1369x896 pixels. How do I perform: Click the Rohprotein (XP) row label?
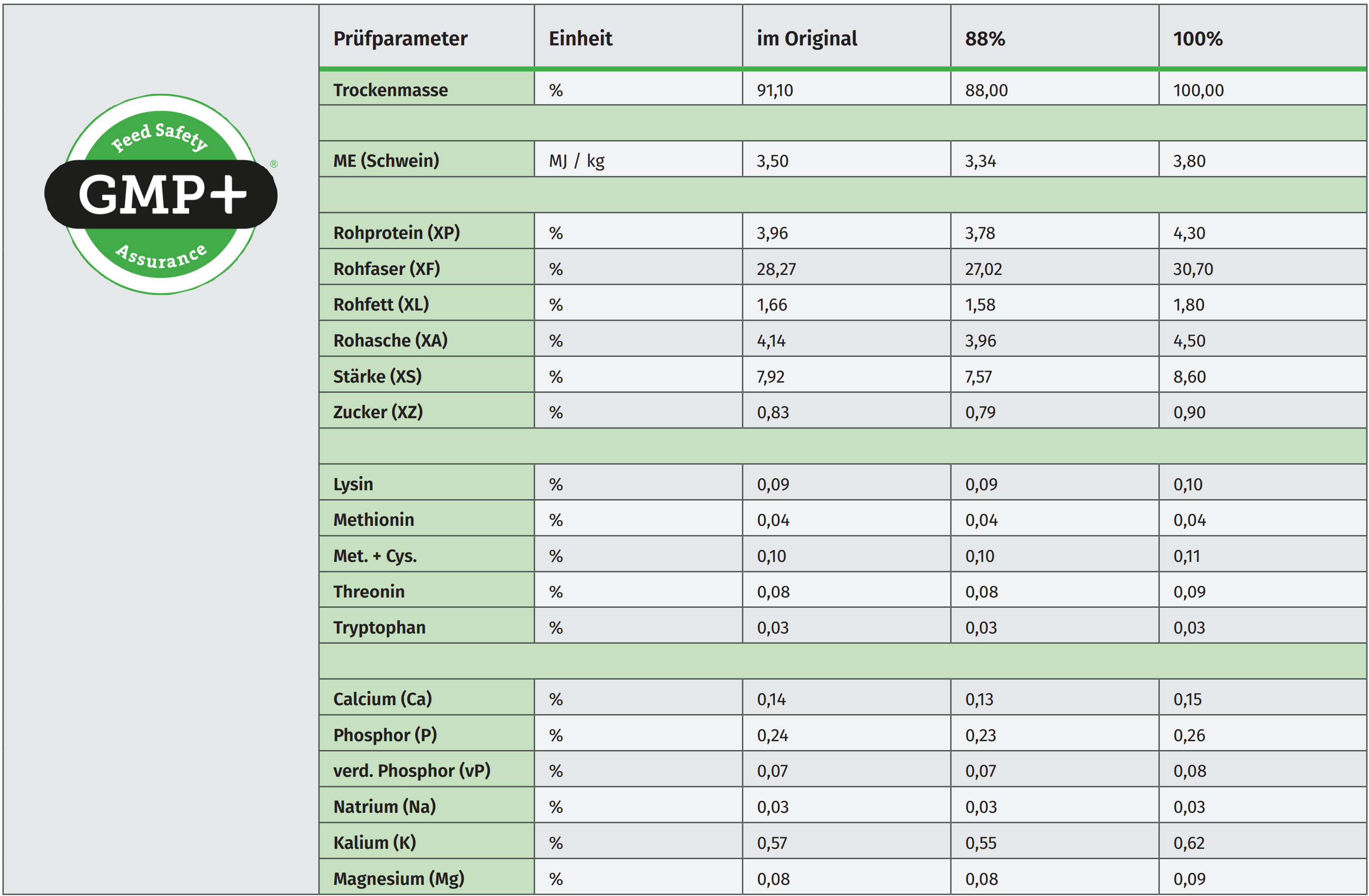(x=396, y=233)
